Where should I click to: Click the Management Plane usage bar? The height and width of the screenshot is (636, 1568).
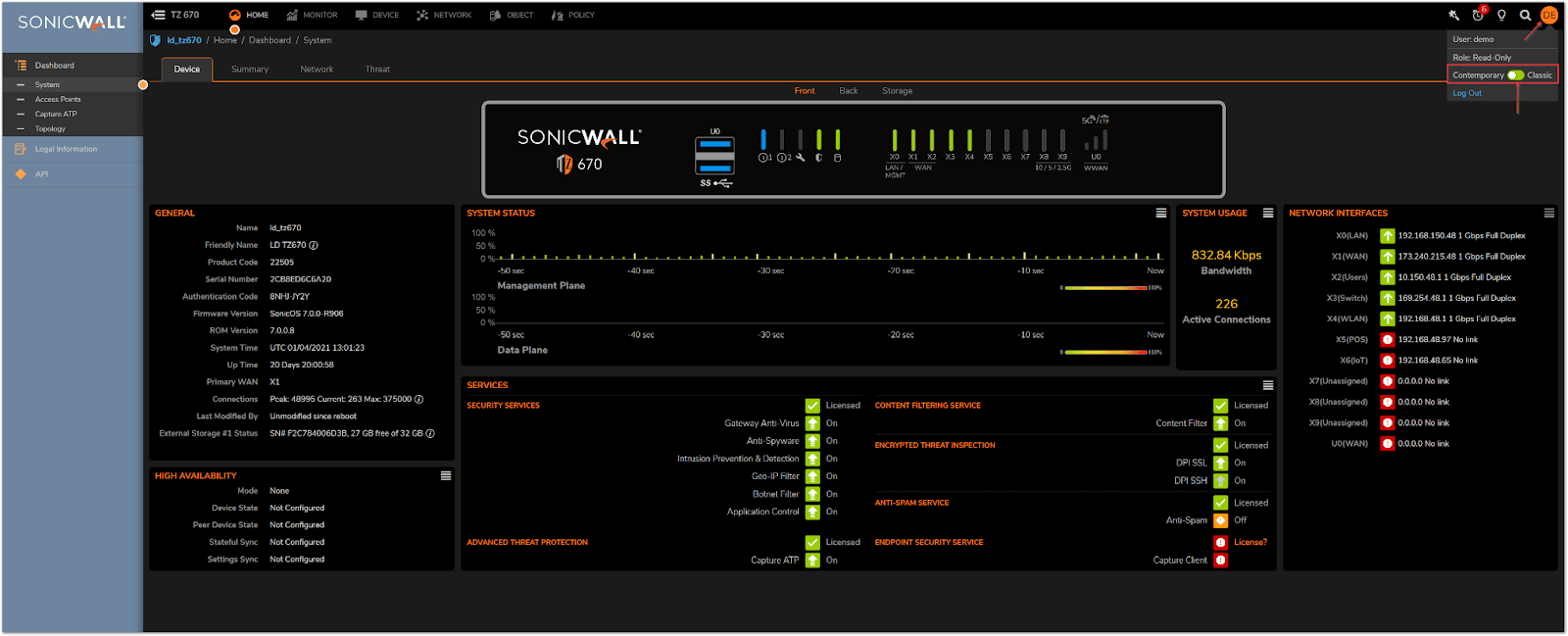click(x=1105, y=288)
